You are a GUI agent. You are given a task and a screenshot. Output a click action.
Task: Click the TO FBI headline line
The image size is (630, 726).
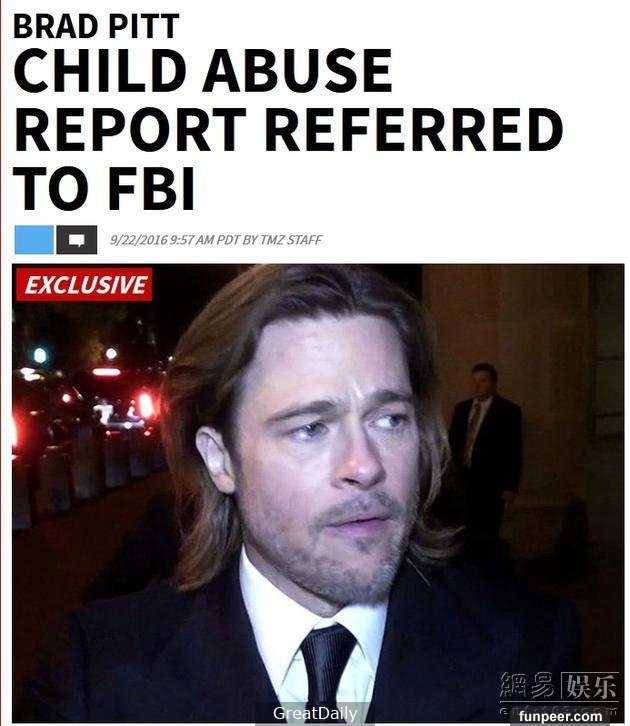104,189
